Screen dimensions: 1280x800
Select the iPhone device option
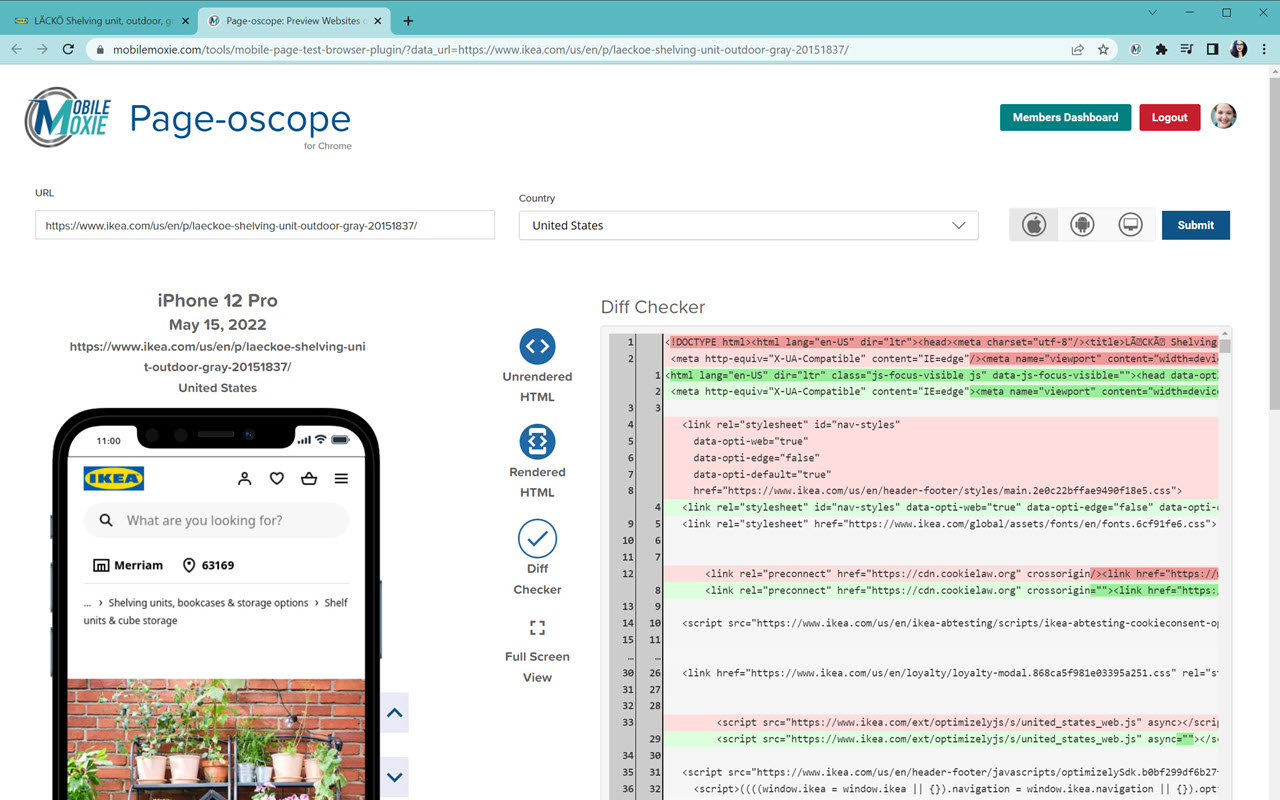(x=1033, y=224)
